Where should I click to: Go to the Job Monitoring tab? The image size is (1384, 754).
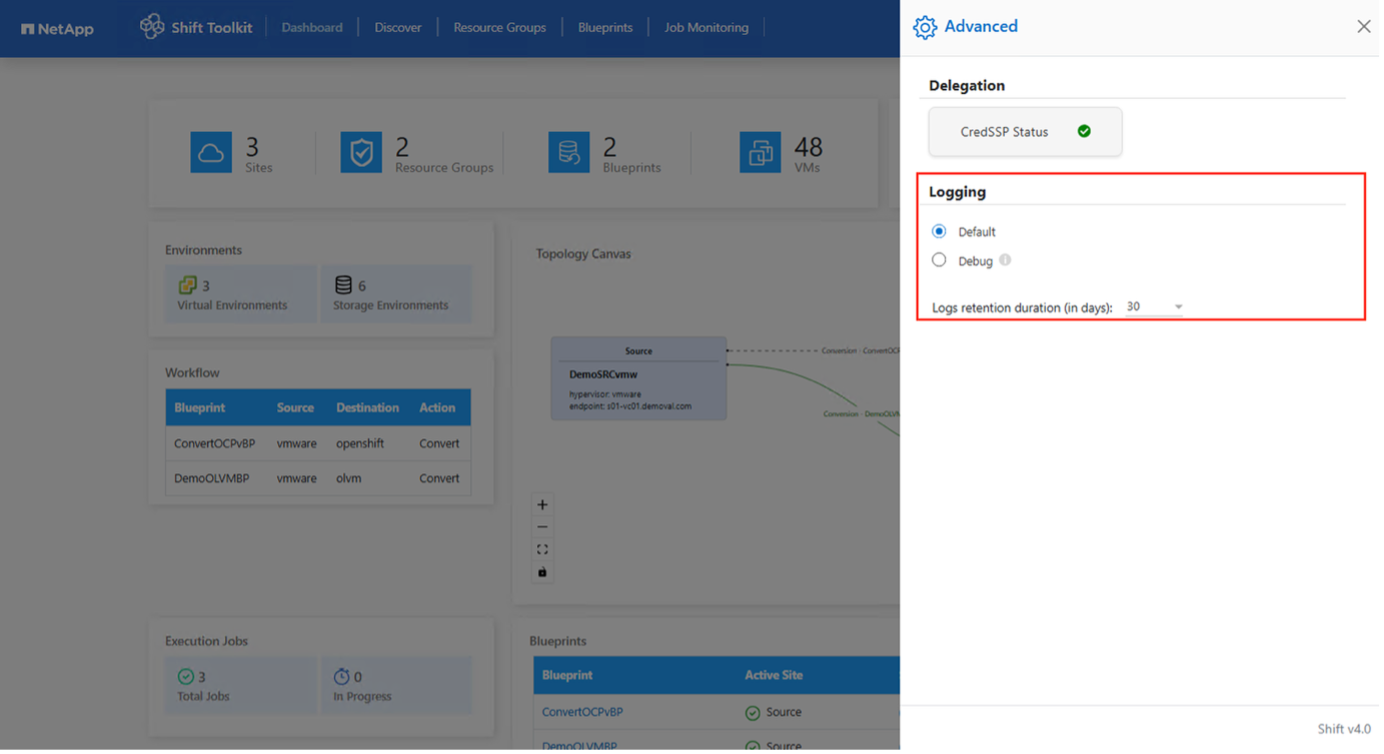tap(706, 28)
